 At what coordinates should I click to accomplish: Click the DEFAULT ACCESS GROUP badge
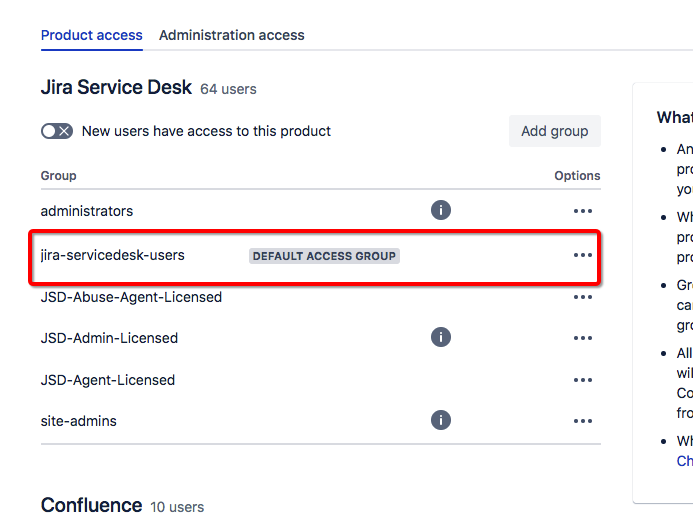pyautogui.click(x=324, y=256)
